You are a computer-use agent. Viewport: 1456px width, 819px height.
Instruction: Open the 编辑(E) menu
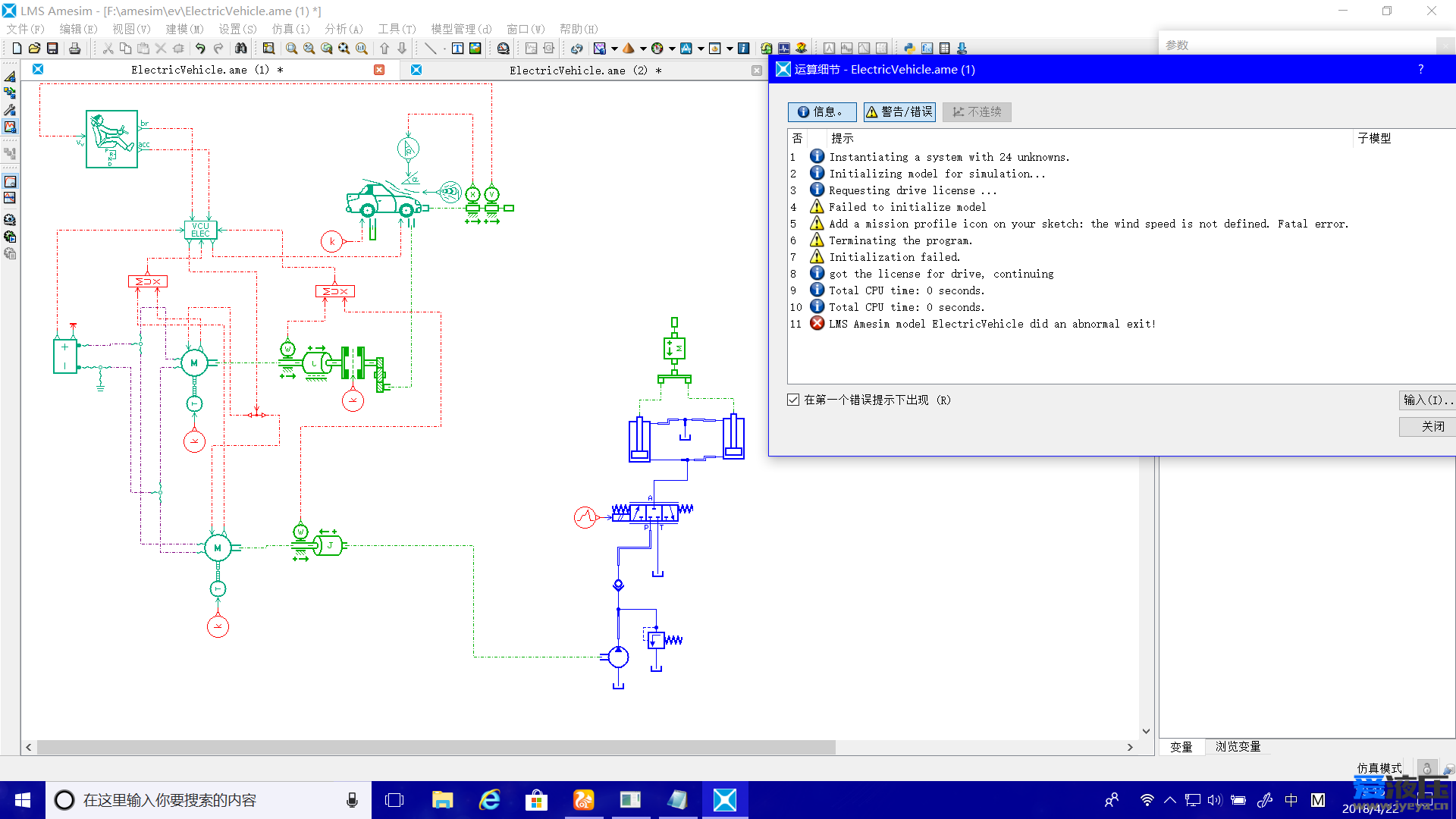click(78, 29)
